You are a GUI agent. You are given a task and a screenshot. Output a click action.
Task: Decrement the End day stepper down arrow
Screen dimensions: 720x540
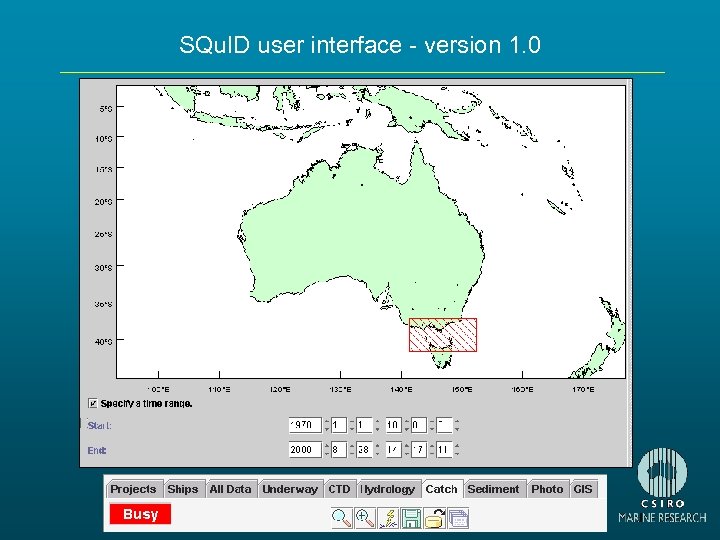377,454
